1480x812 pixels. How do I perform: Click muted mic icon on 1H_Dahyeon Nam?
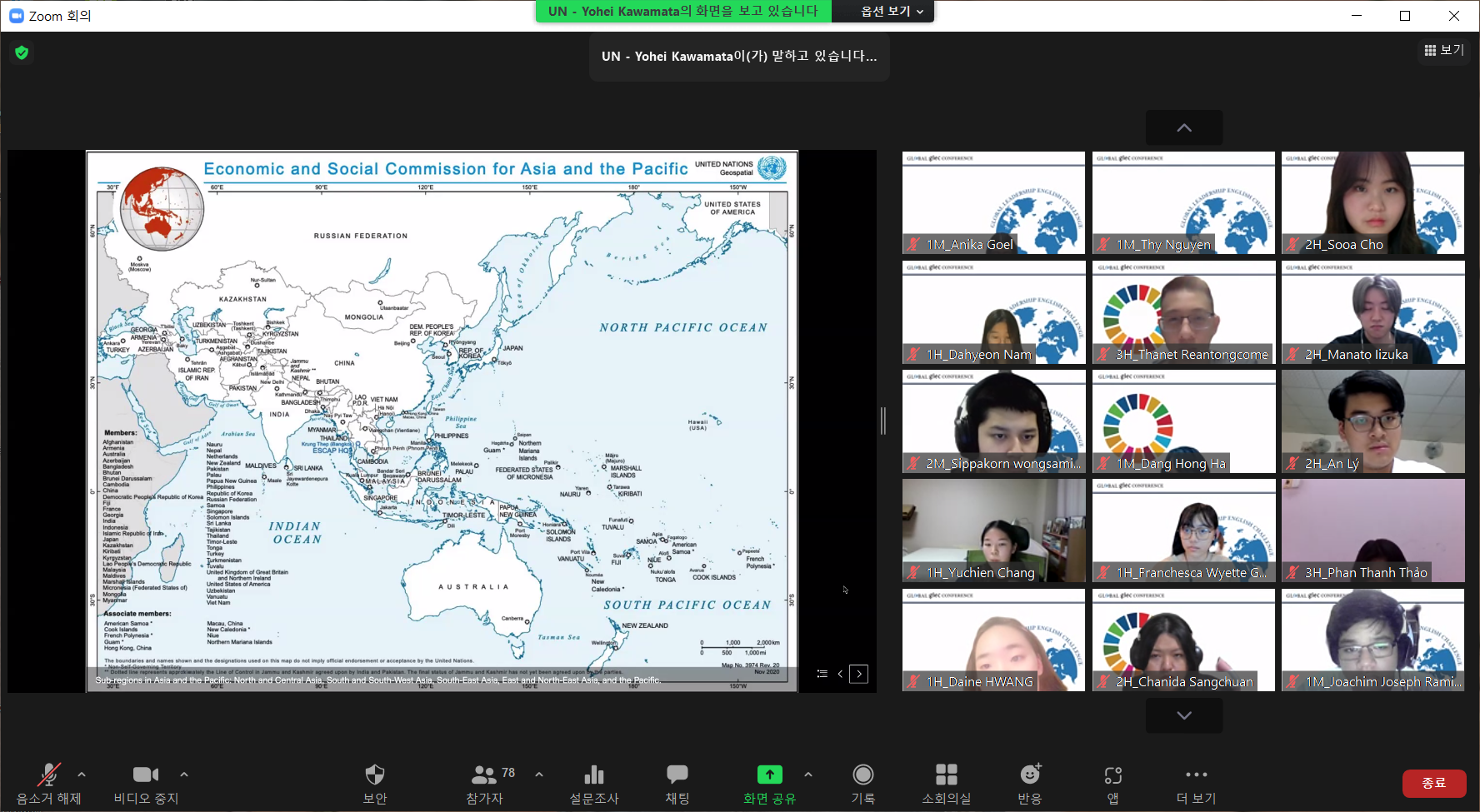click(x=914, y=355)
